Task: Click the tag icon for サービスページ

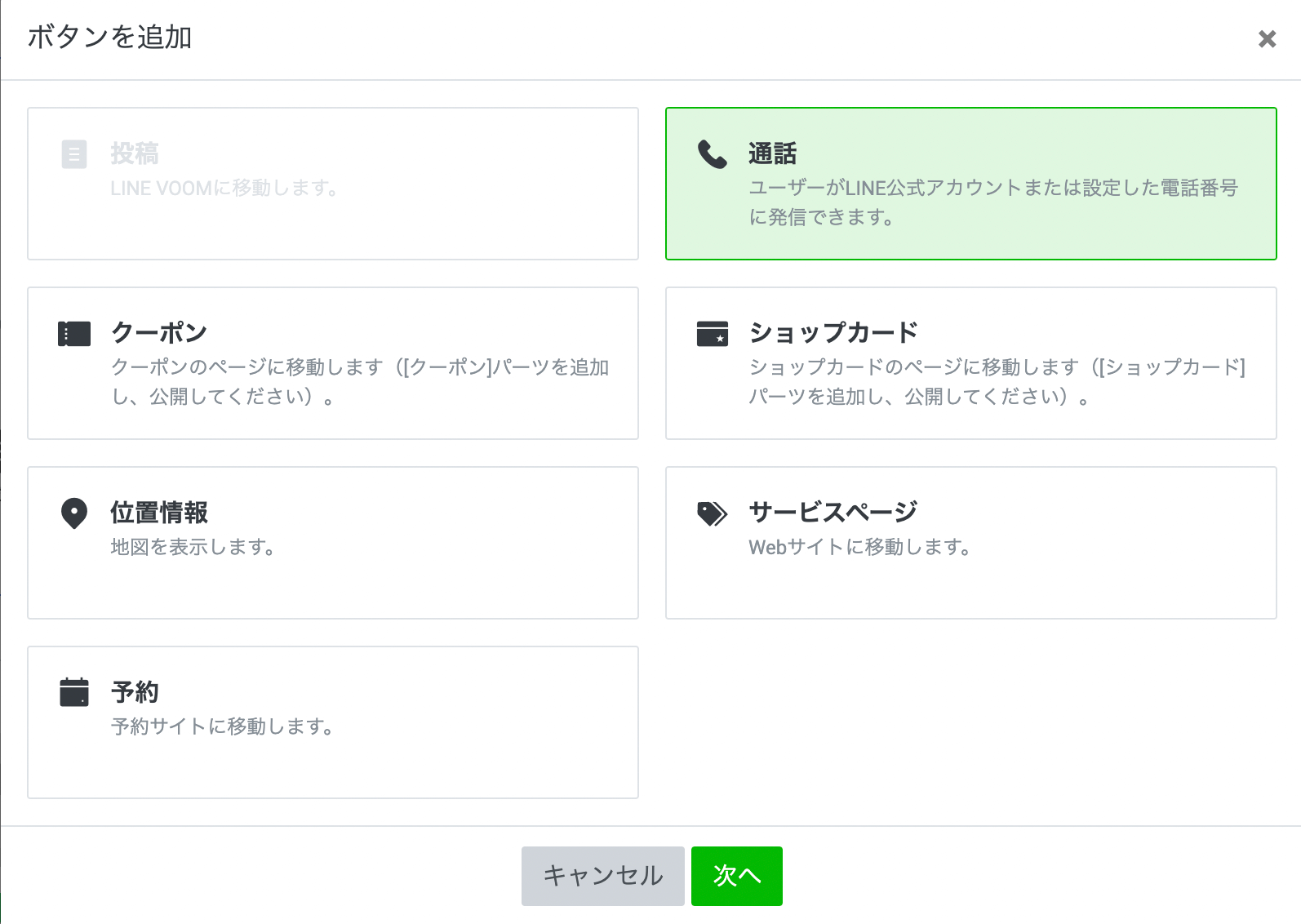Action: (712, 513)
